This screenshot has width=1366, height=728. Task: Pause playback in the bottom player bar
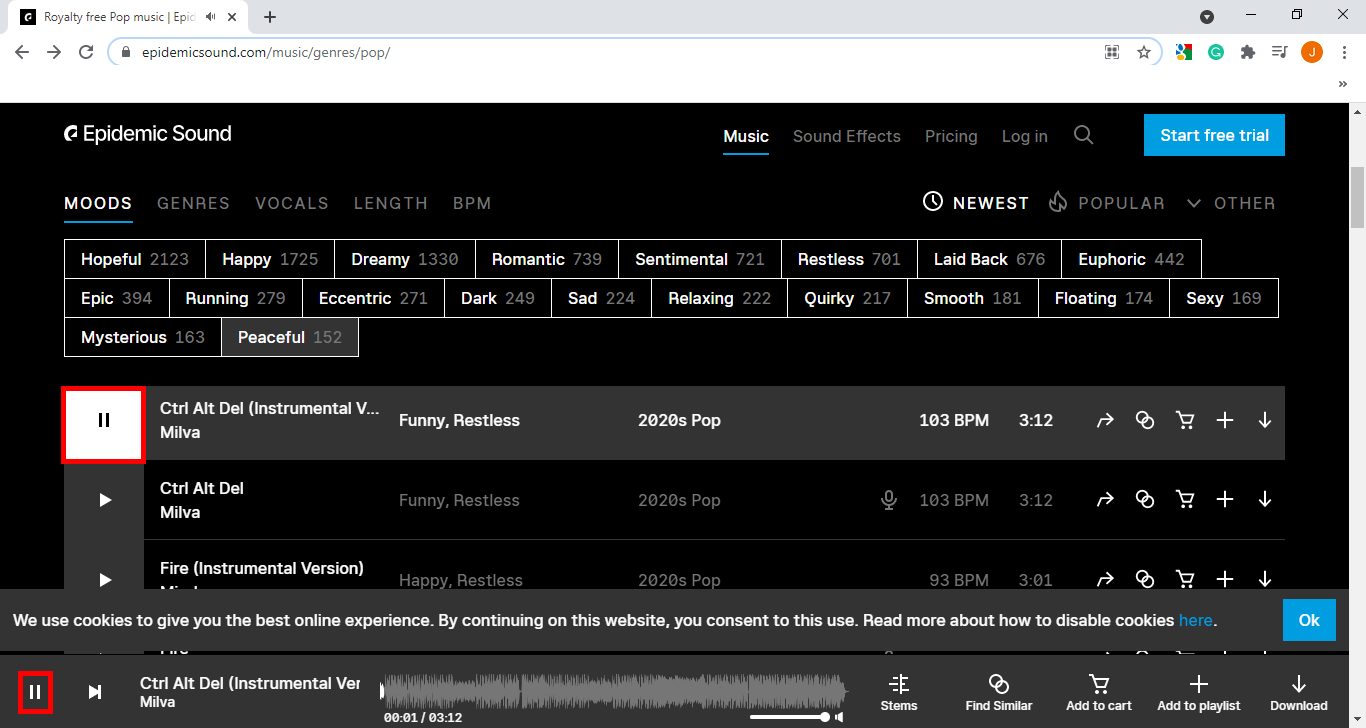point(35,692)
